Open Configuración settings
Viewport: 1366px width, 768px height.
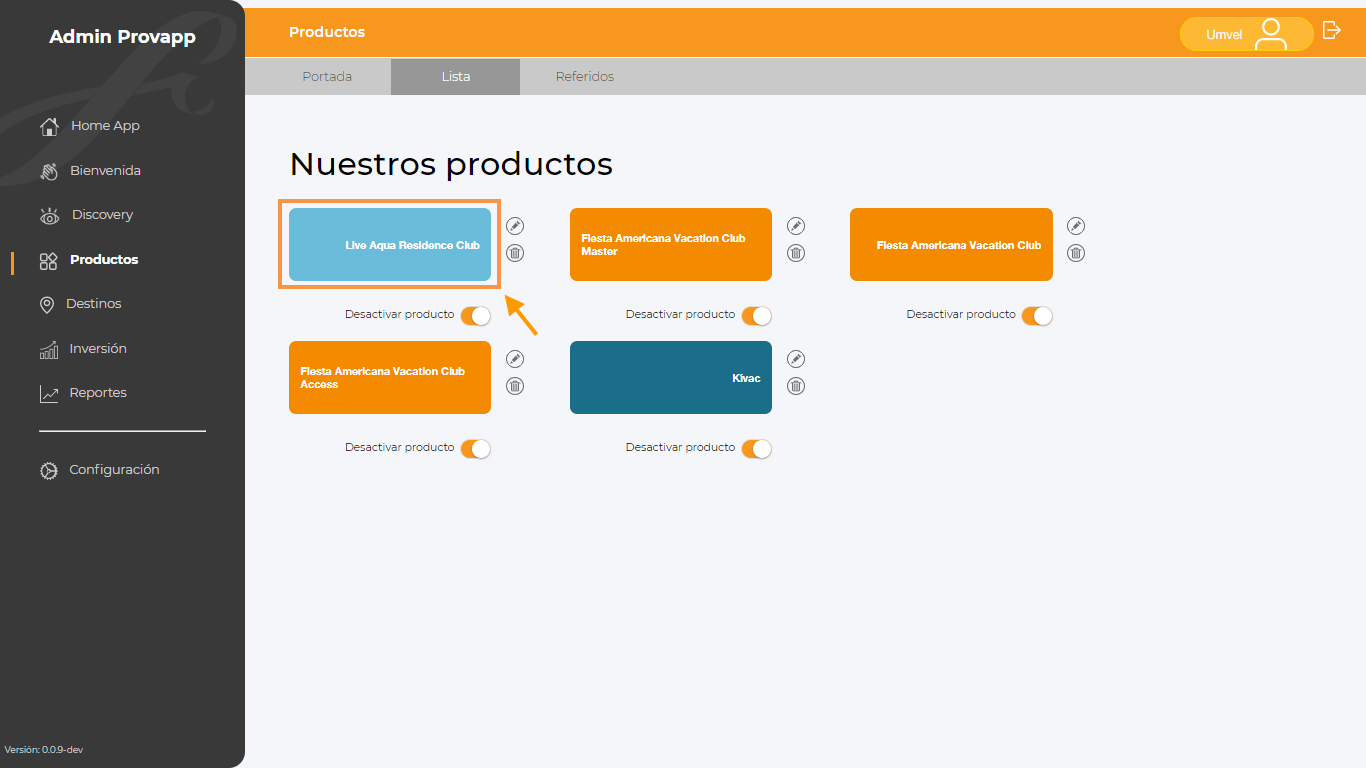click(114, 470)
